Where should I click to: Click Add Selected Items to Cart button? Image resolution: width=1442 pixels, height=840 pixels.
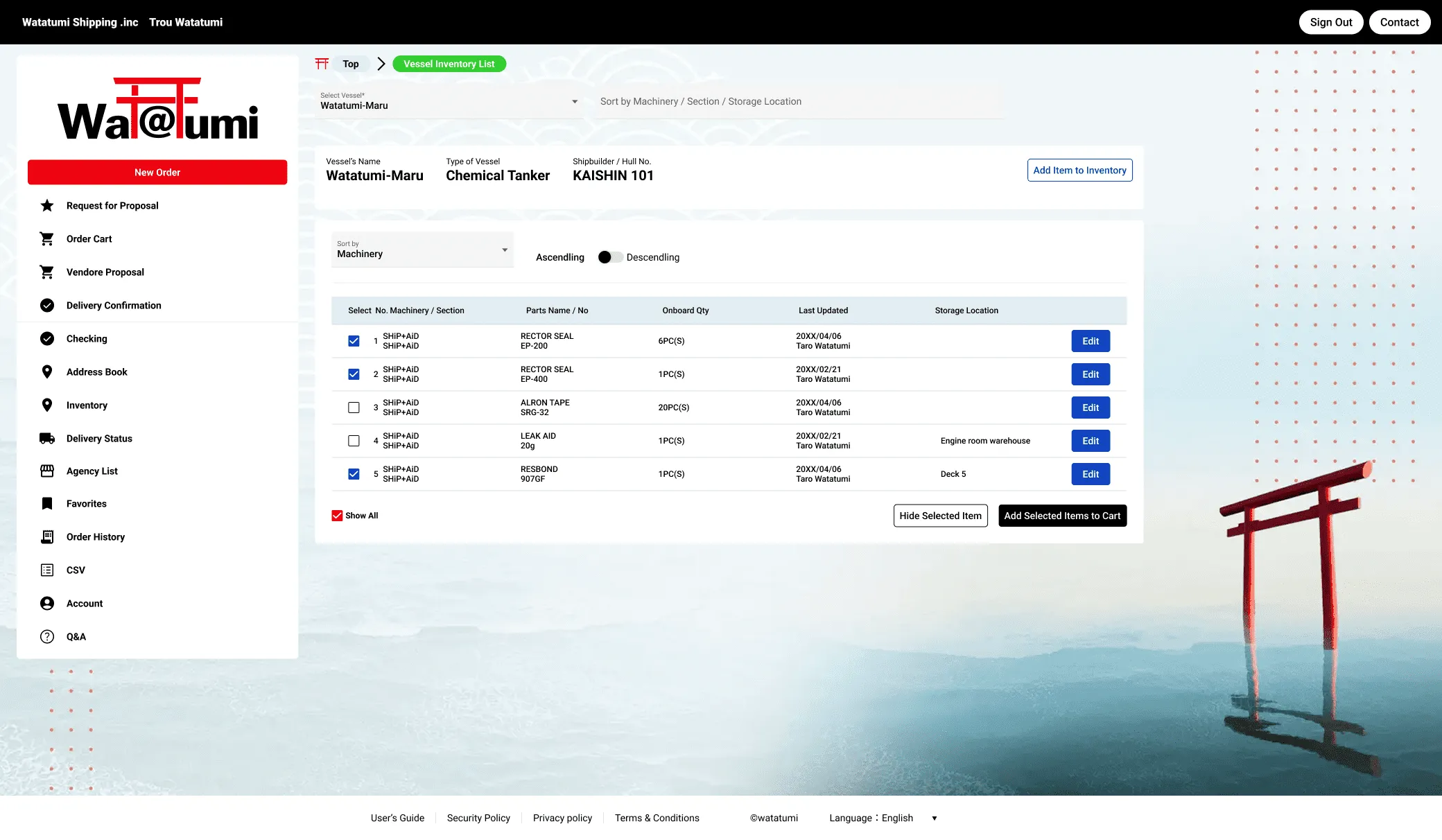pos(1061,516)
